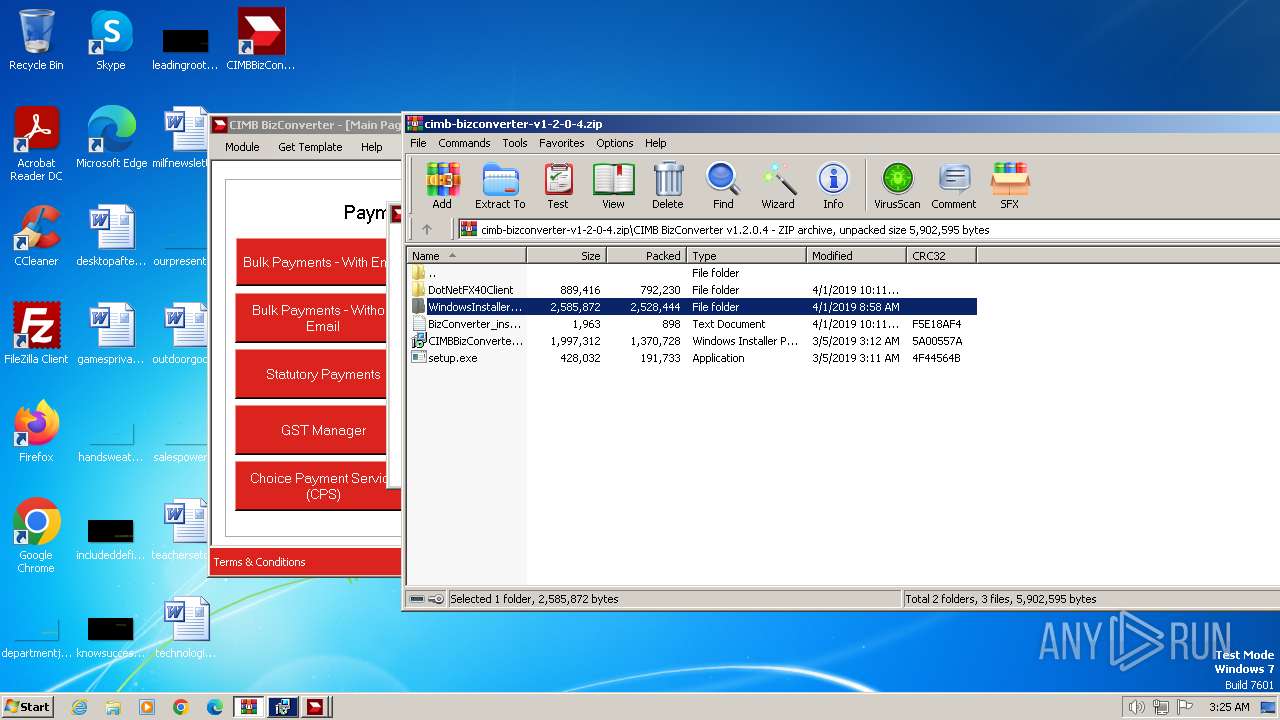The image size is (1280, 720).
Task: Sort by the Modified column header
Action: pos(856,256)
